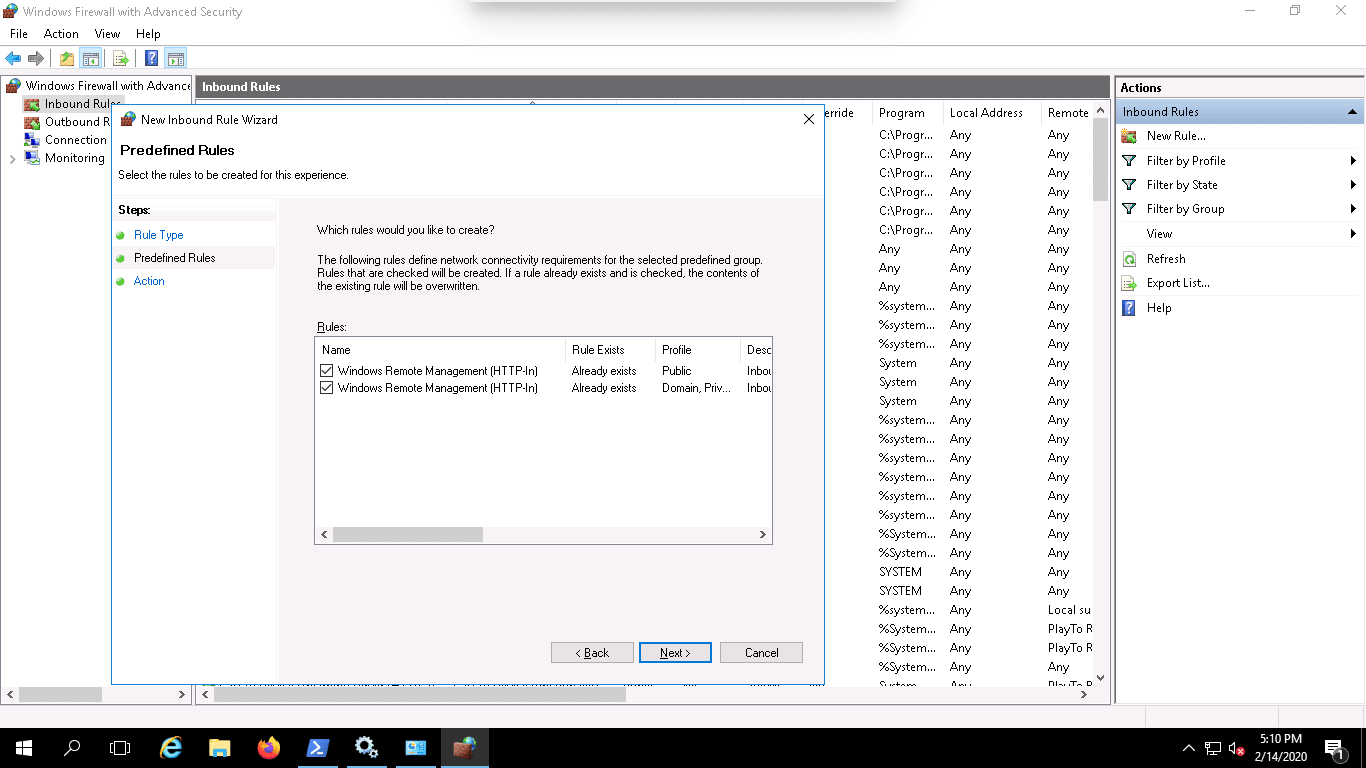Open the View menu in menu bar
The height and width of the screenshot is (768, 1366).
pos(107,34)
